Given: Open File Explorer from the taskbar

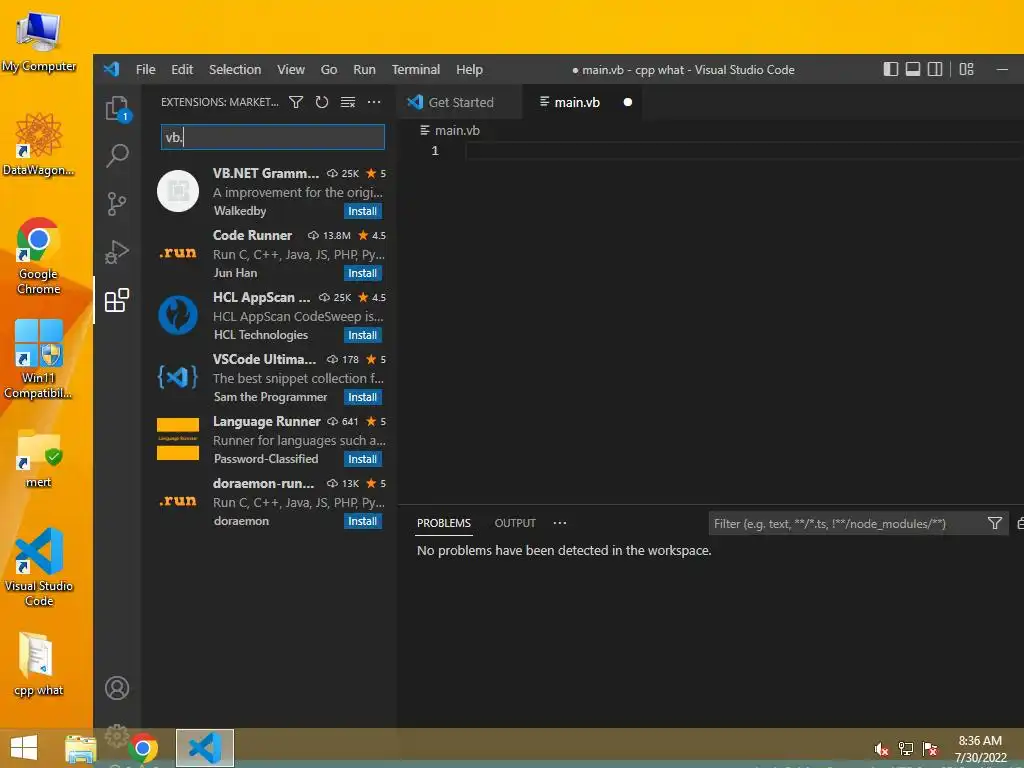Looking at the screenshot, I should click(x=81, y=748).
